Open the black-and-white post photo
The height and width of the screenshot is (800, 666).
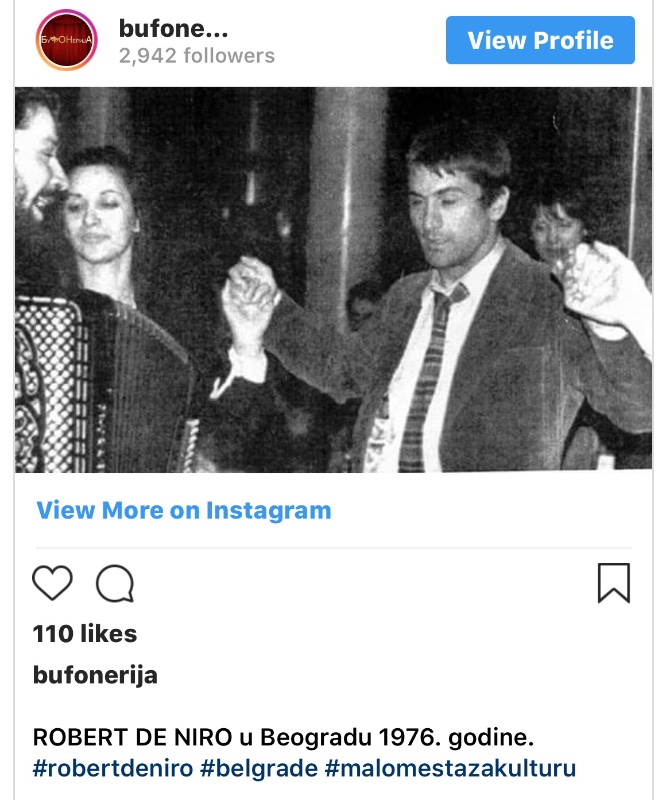pos(333,280)
